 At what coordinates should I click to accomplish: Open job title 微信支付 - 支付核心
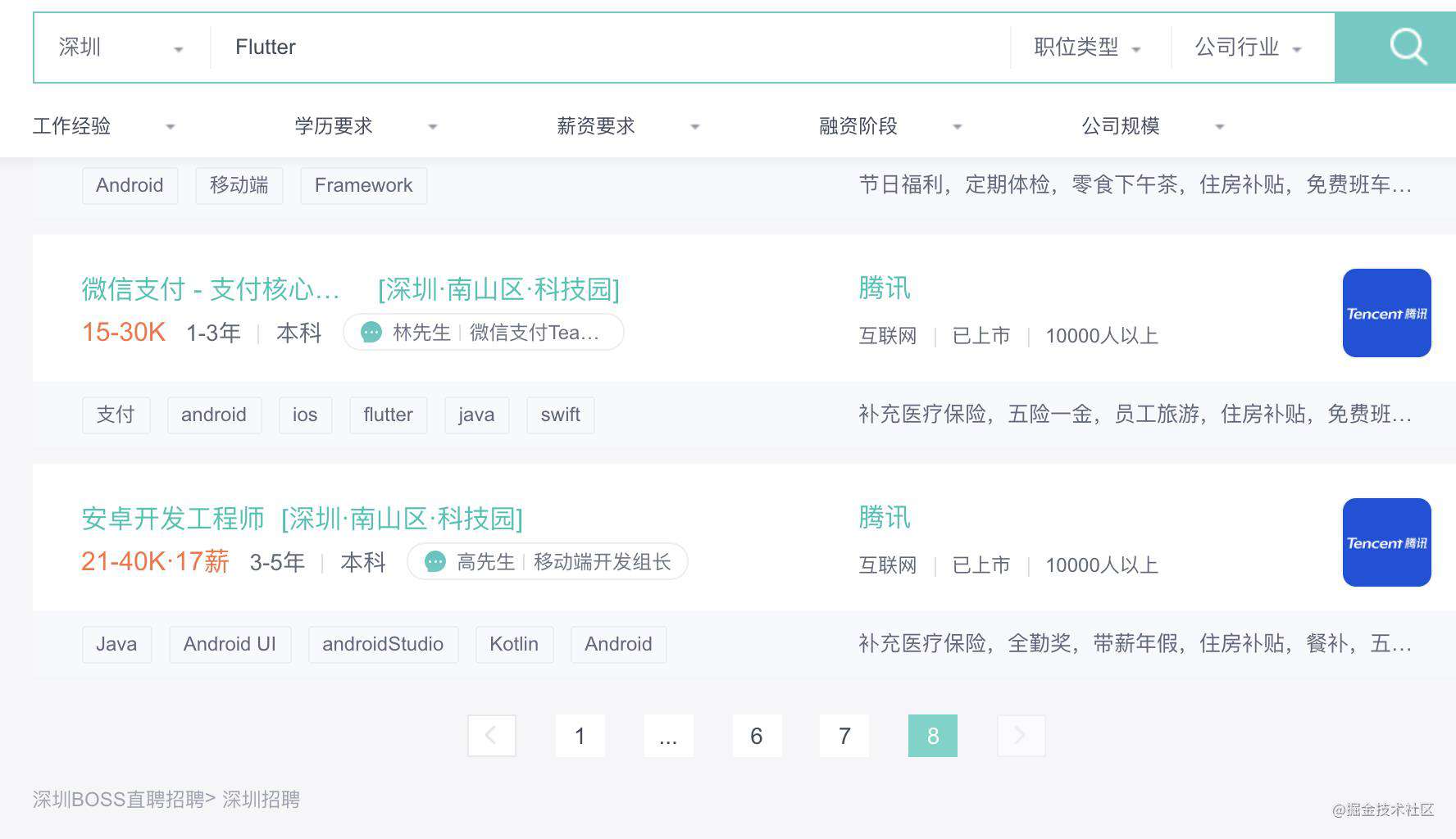point(211,289)
